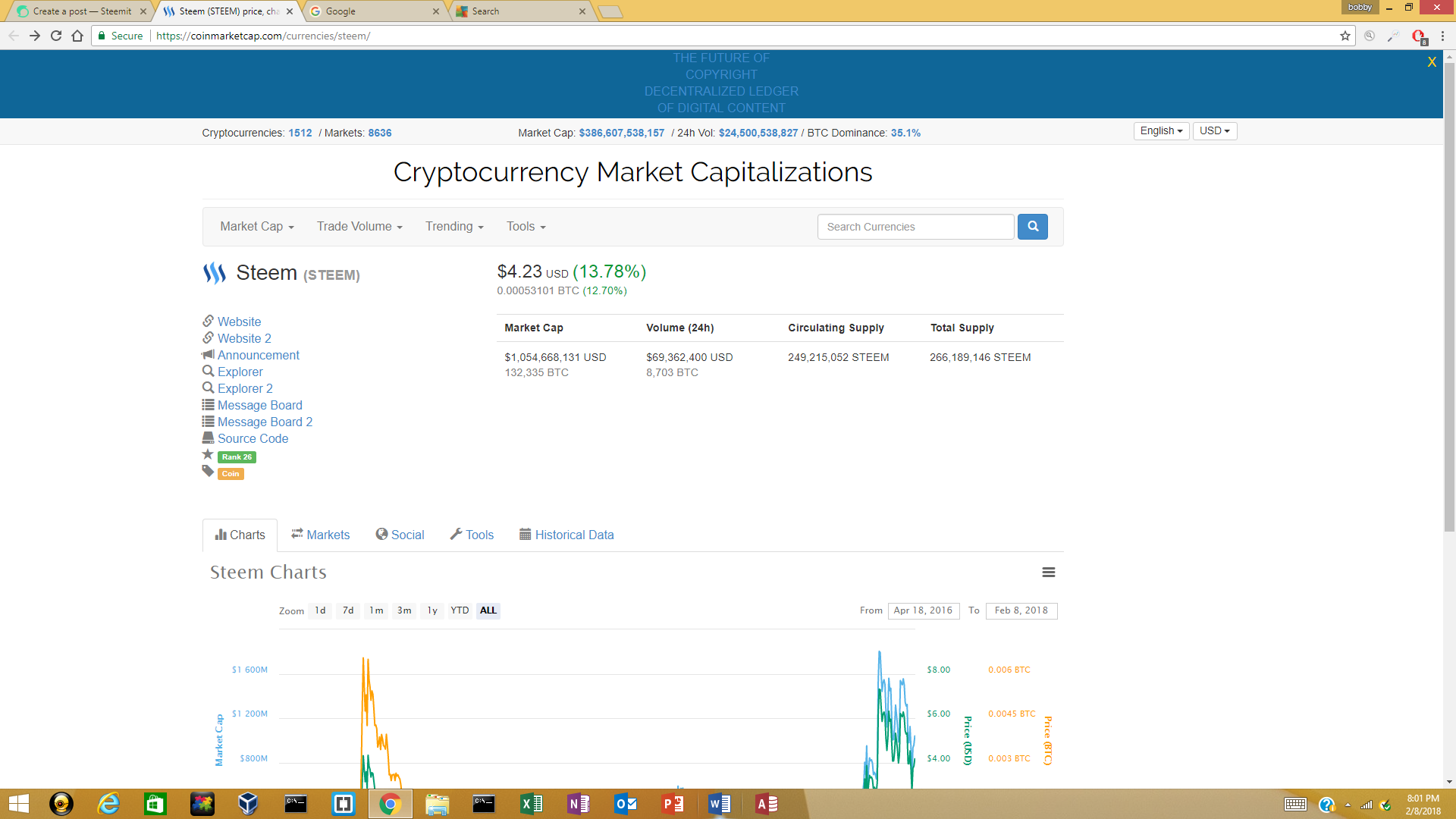The height and width of the screenshot is (819, 1456).
Task: Click the browser reload icon
Action: pyautogui.click(x=56, y=36)
